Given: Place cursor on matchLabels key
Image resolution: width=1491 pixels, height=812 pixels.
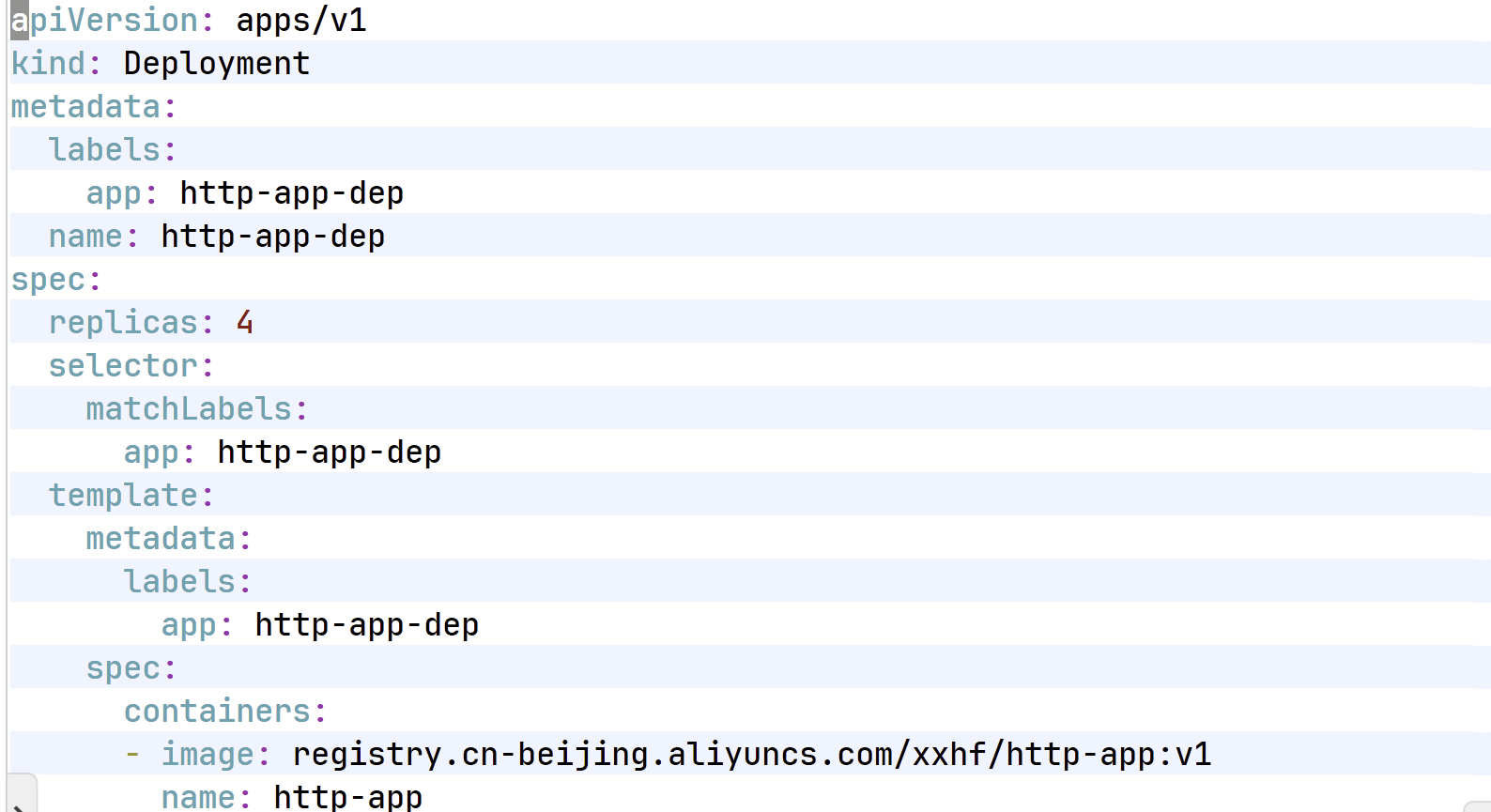Looking at the screenshot, I should click(189, 409).
